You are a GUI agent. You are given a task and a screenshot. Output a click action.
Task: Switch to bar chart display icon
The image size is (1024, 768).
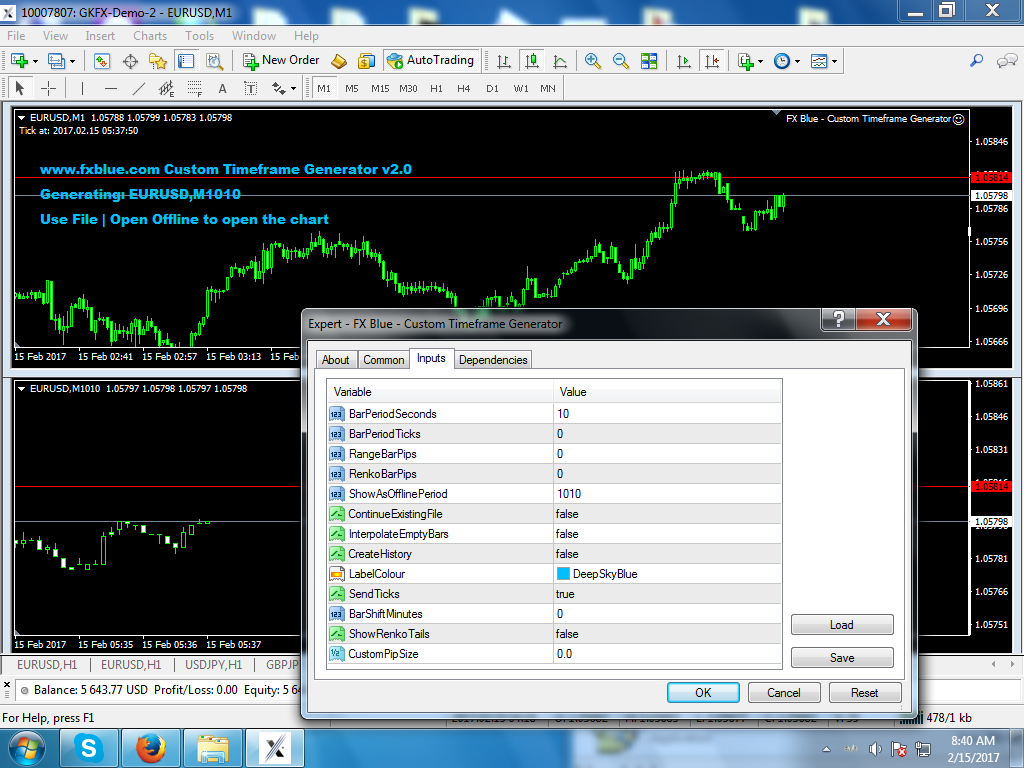point(504,61)
